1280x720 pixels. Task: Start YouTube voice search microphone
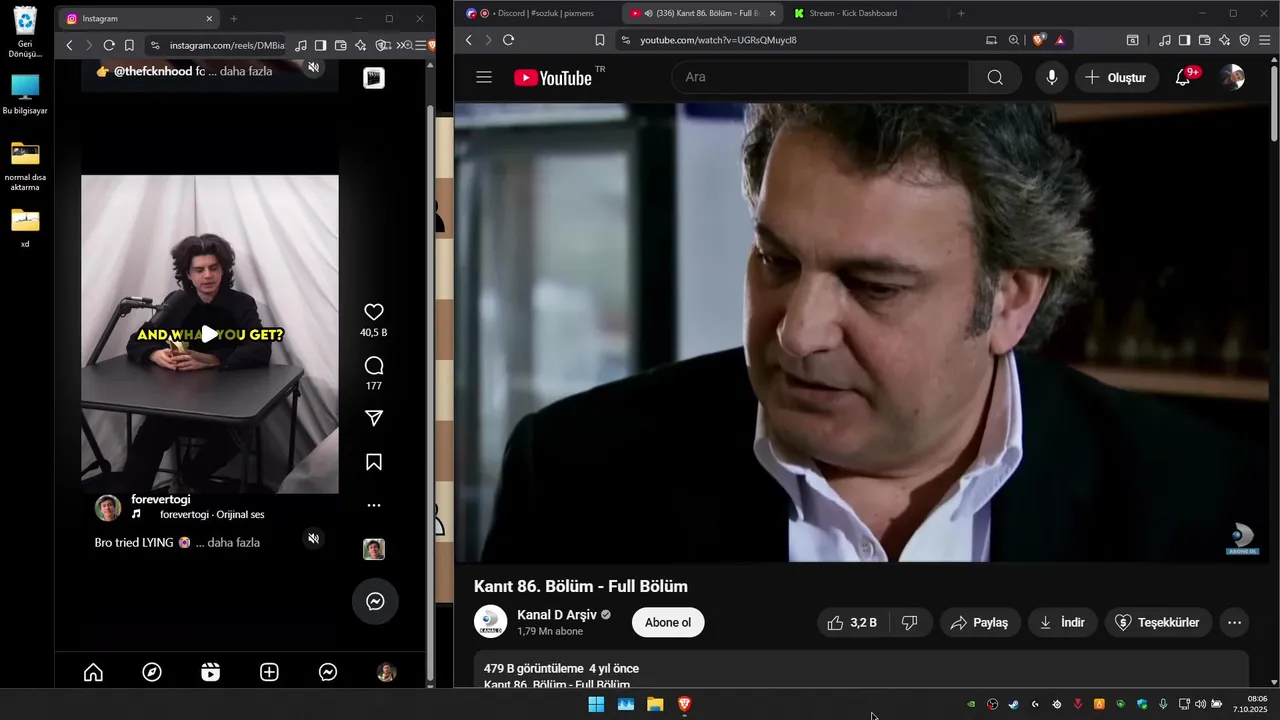click(x=1051, y=77)
